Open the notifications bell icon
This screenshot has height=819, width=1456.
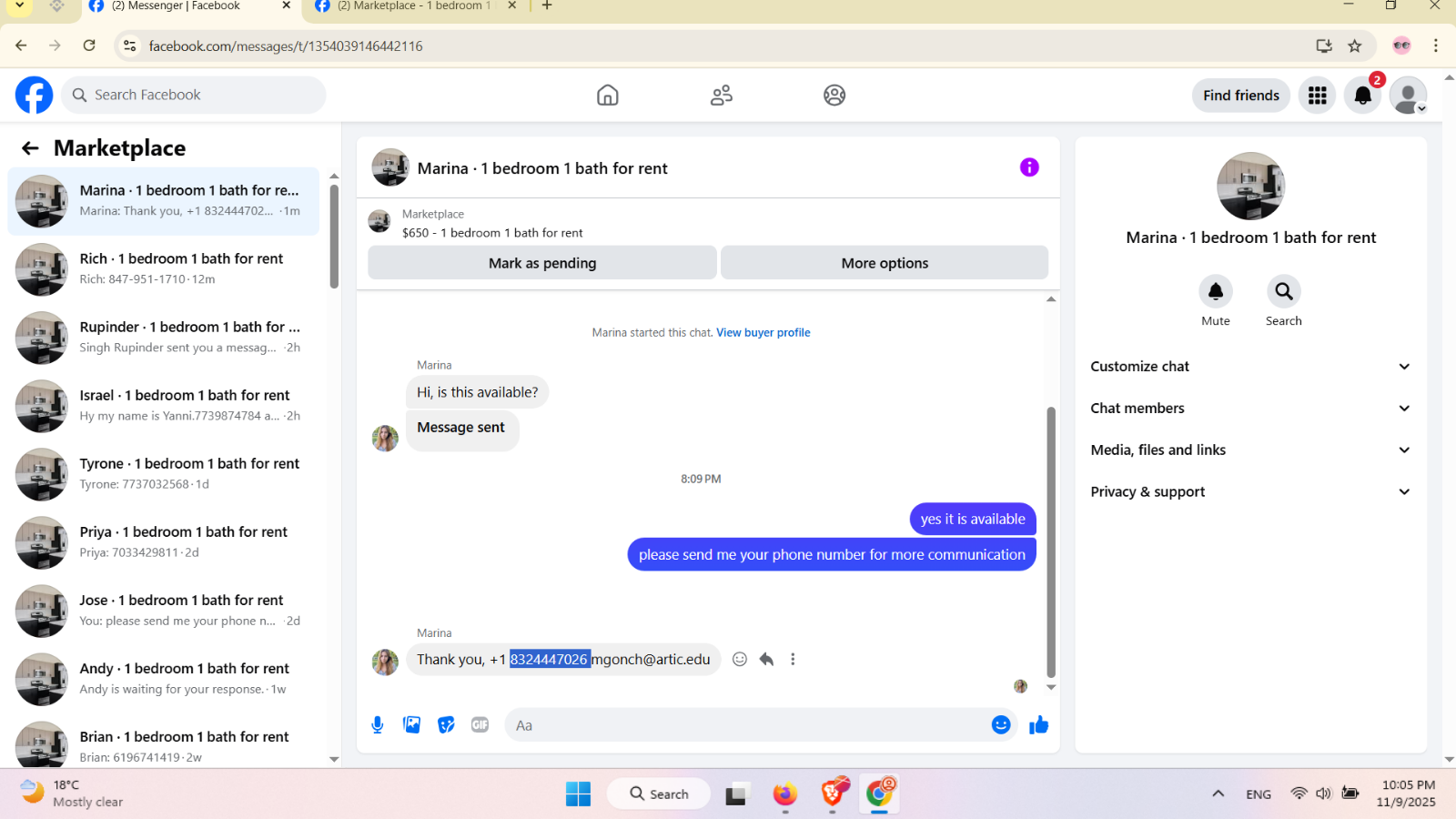[1363, 96]
